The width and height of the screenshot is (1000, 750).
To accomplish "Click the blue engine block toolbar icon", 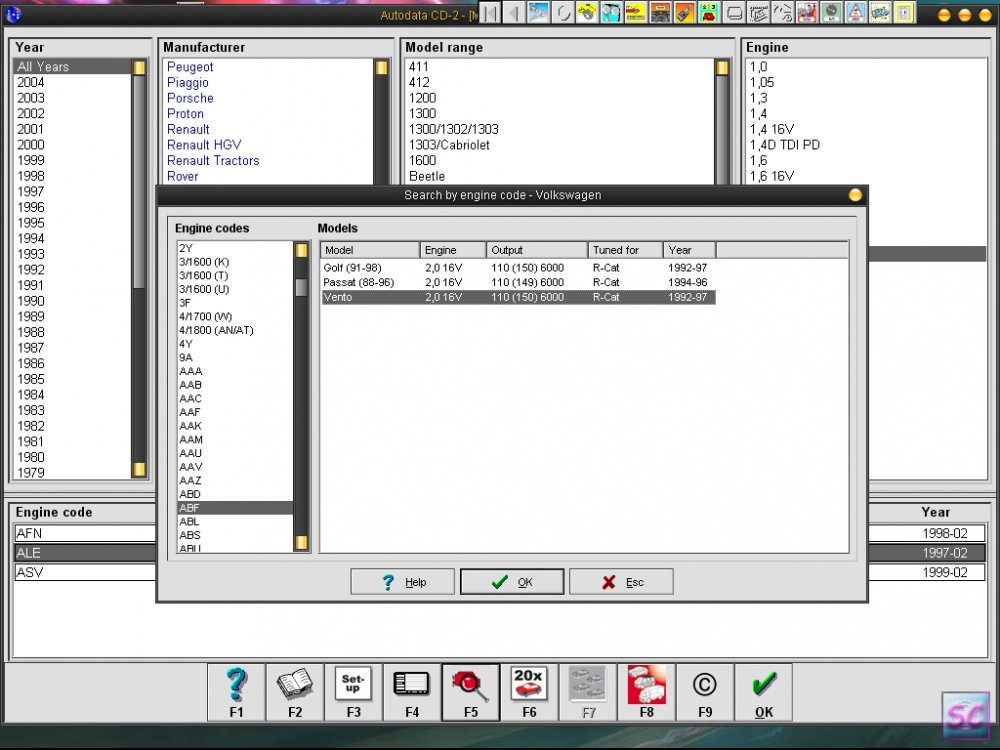I will tap(879, 12).
